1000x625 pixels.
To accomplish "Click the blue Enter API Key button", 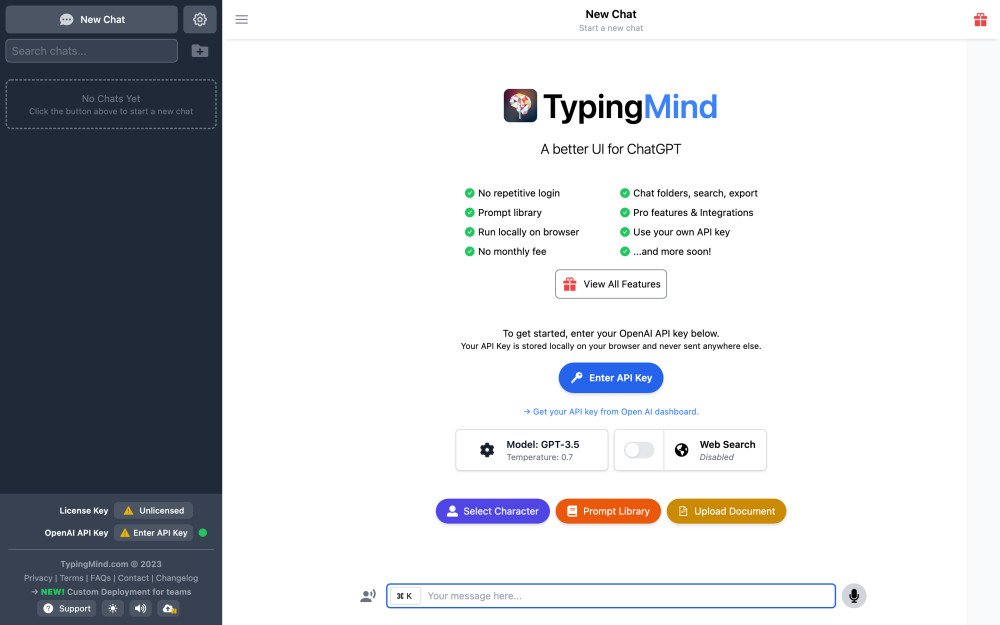I will 611,377.
